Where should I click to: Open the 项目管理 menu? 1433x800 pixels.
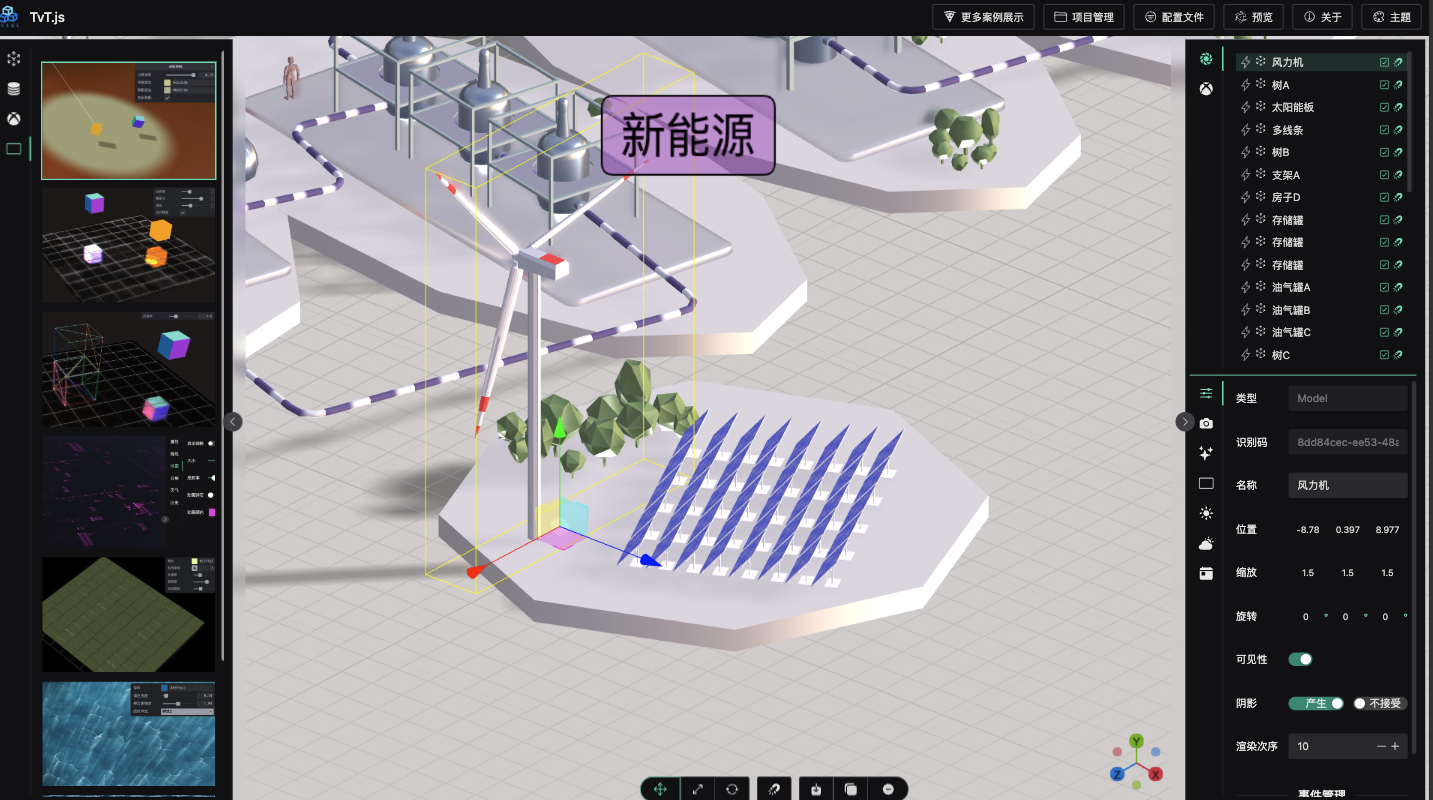1084,17
